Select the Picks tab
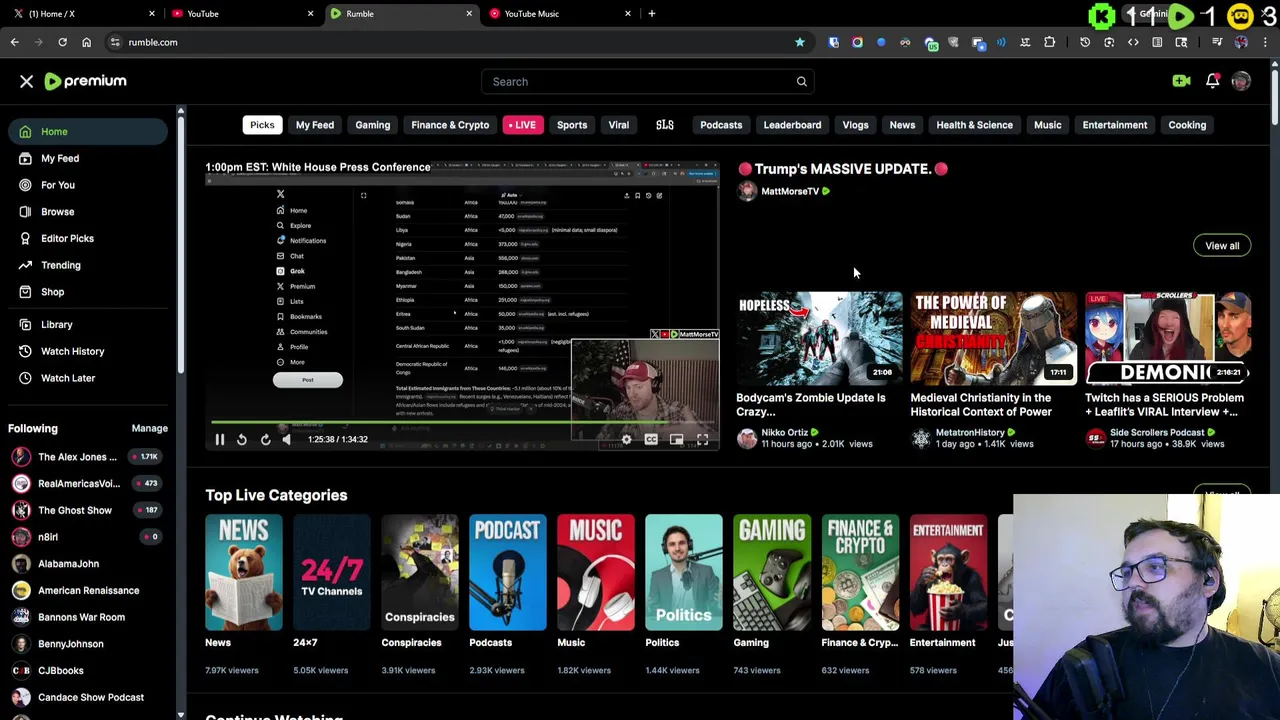 [262, 125]
